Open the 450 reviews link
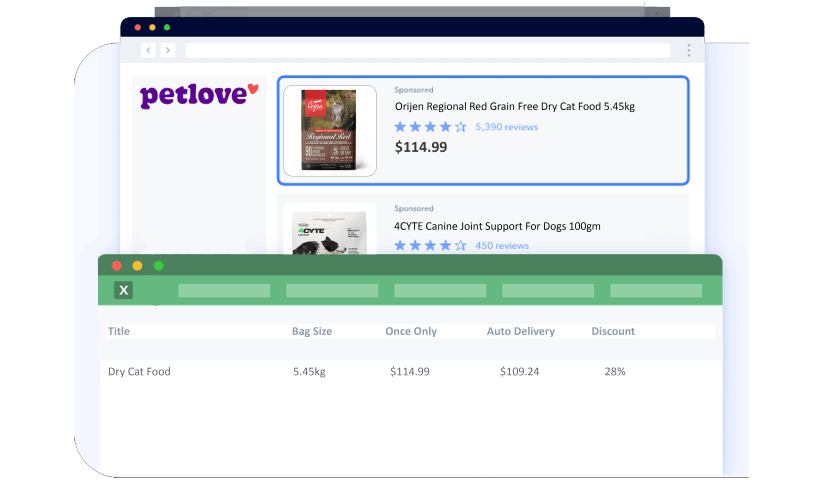 click(502, 246)
